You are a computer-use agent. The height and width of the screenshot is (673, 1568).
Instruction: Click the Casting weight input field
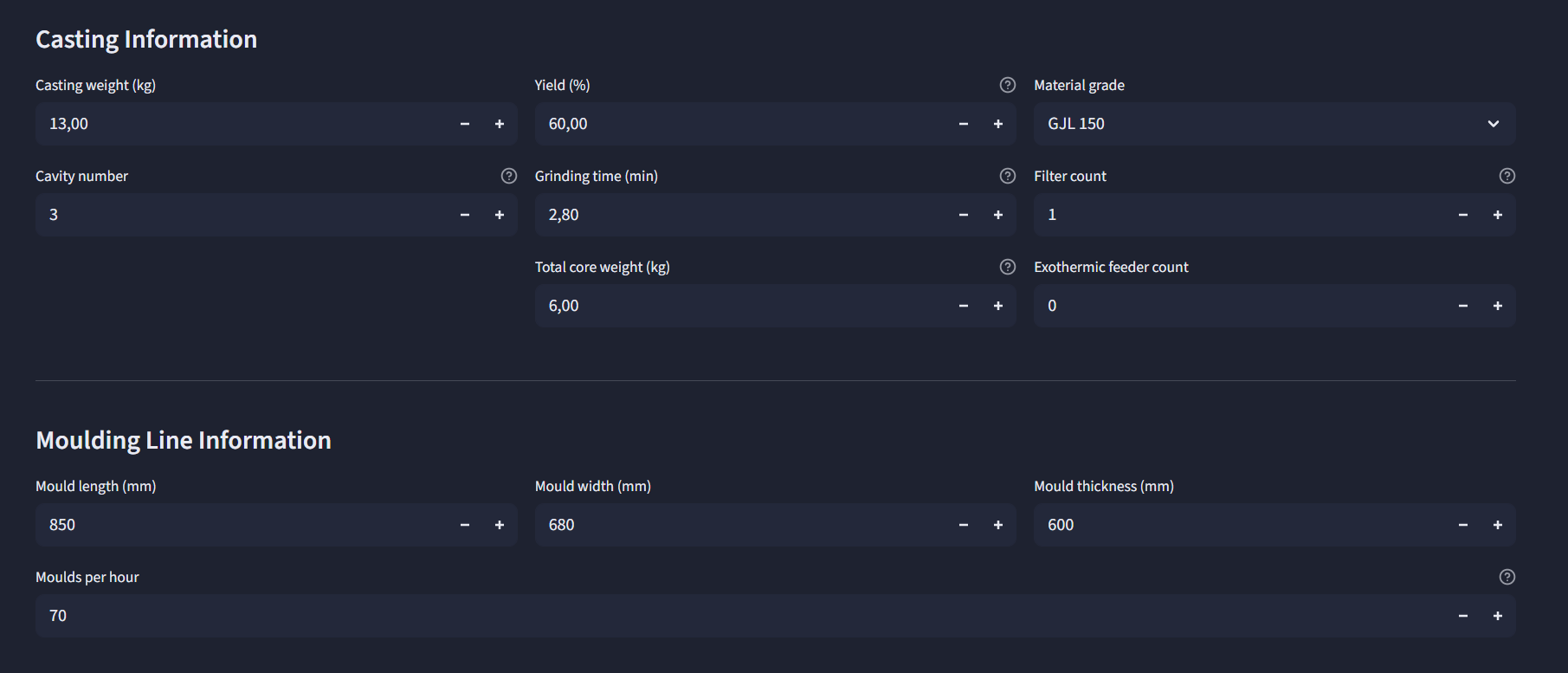[x=242, y=124]
